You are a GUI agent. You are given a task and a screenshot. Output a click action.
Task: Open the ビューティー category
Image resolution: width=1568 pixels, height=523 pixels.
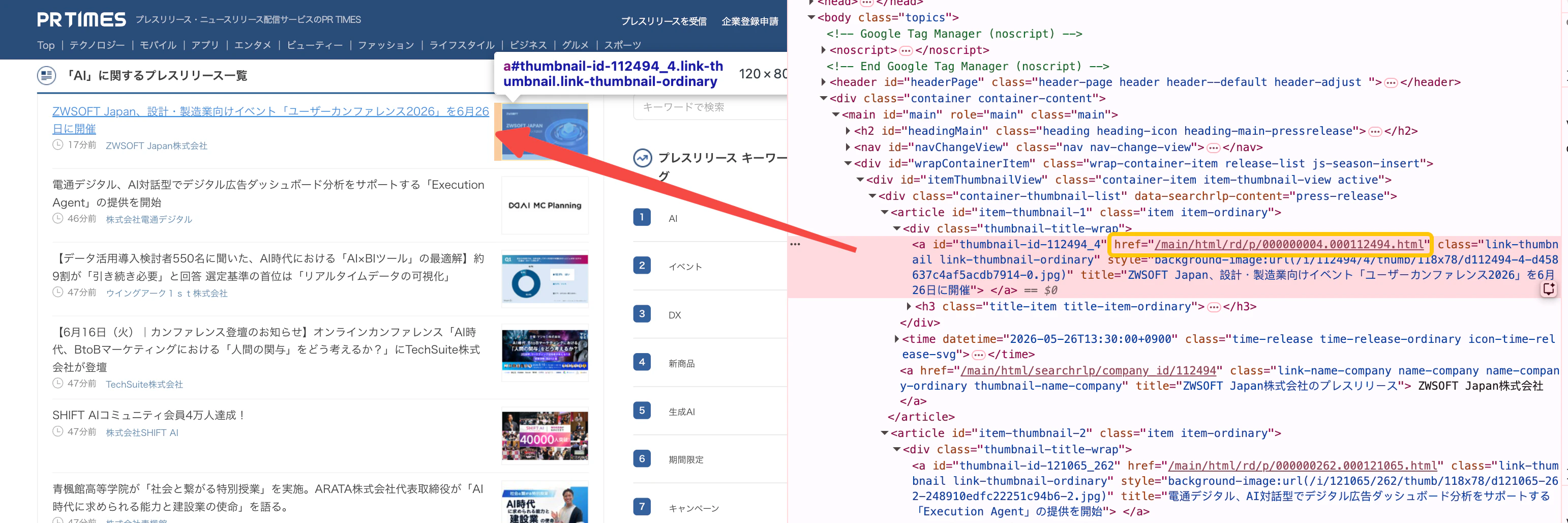(x=315, y=45)
